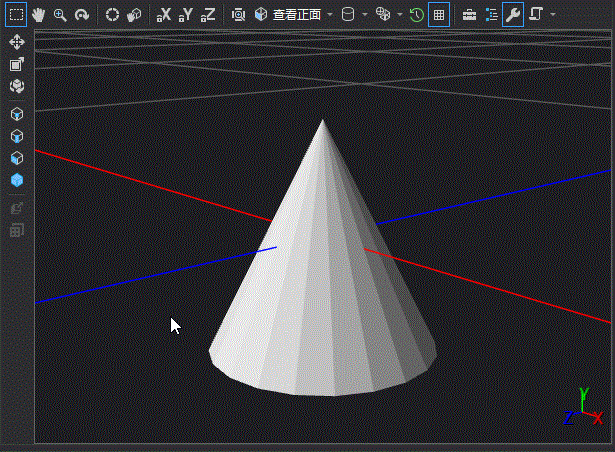Select the rectangular selection tool
Image resolution: width=615 pixels, height=452 pixels.
pyautogui.click(x=16, y=15)
